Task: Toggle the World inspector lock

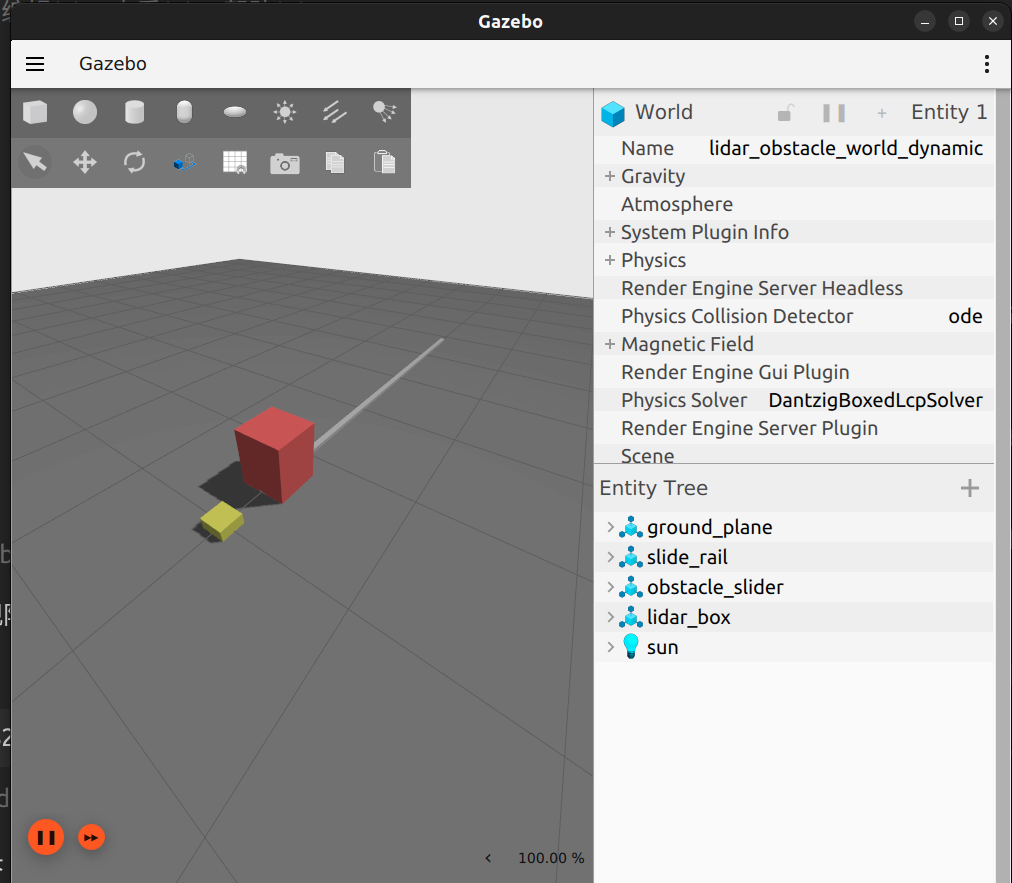Action: click(x=785, y=113)
